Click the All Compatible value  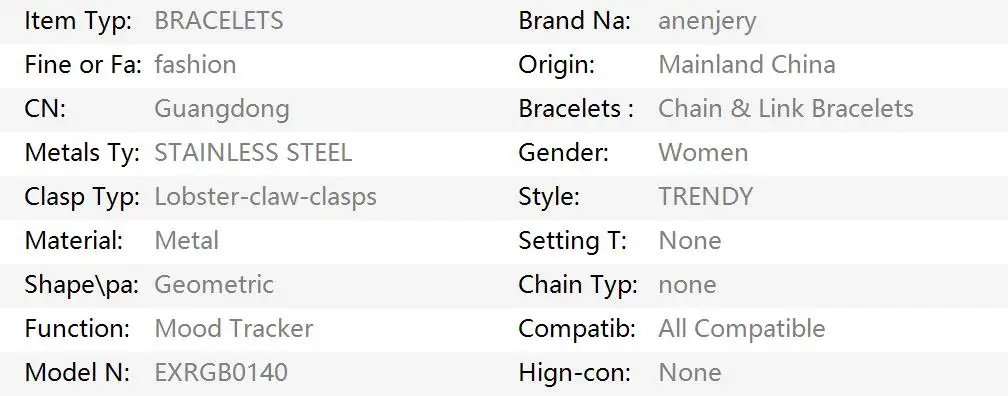[742, 328]
